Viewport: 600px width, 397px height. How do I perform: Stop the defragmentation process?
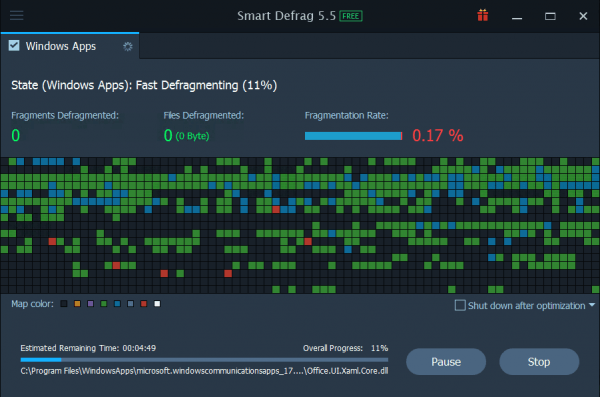tap(539, 361)
